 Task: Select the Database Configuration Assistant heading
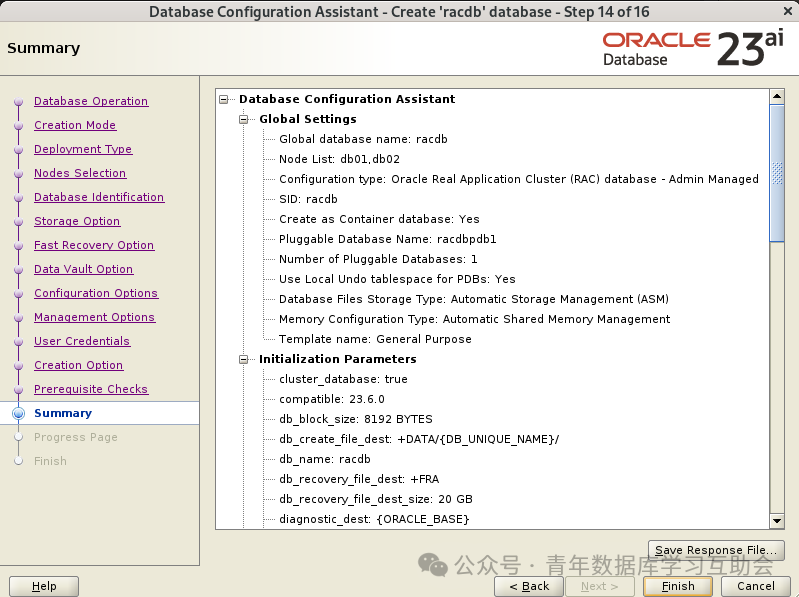pos(347,99)
